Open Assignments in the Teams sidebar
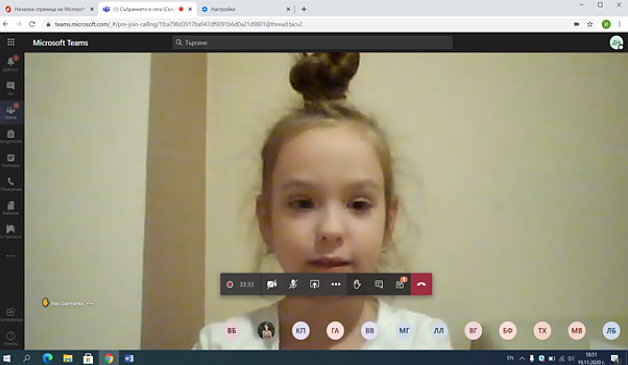Image resolution: width=628 pixels, height=365 pixels. [11, 136]
